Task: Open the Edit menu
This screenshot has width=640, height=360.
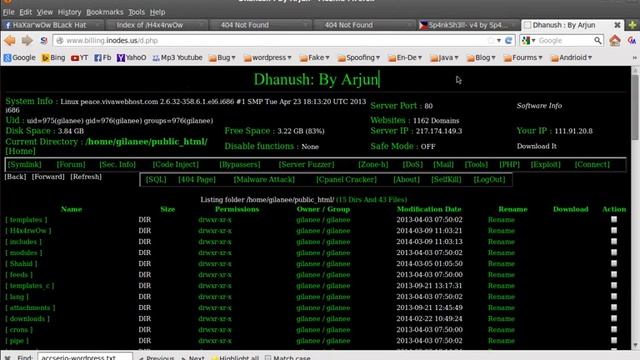Action: coord(25,12)
